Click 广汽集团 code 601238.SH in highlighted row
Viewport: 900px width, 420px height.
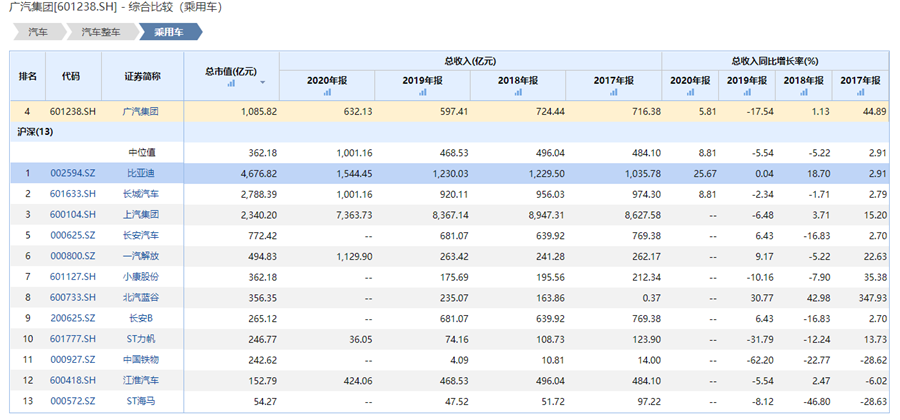coord(73,111)
